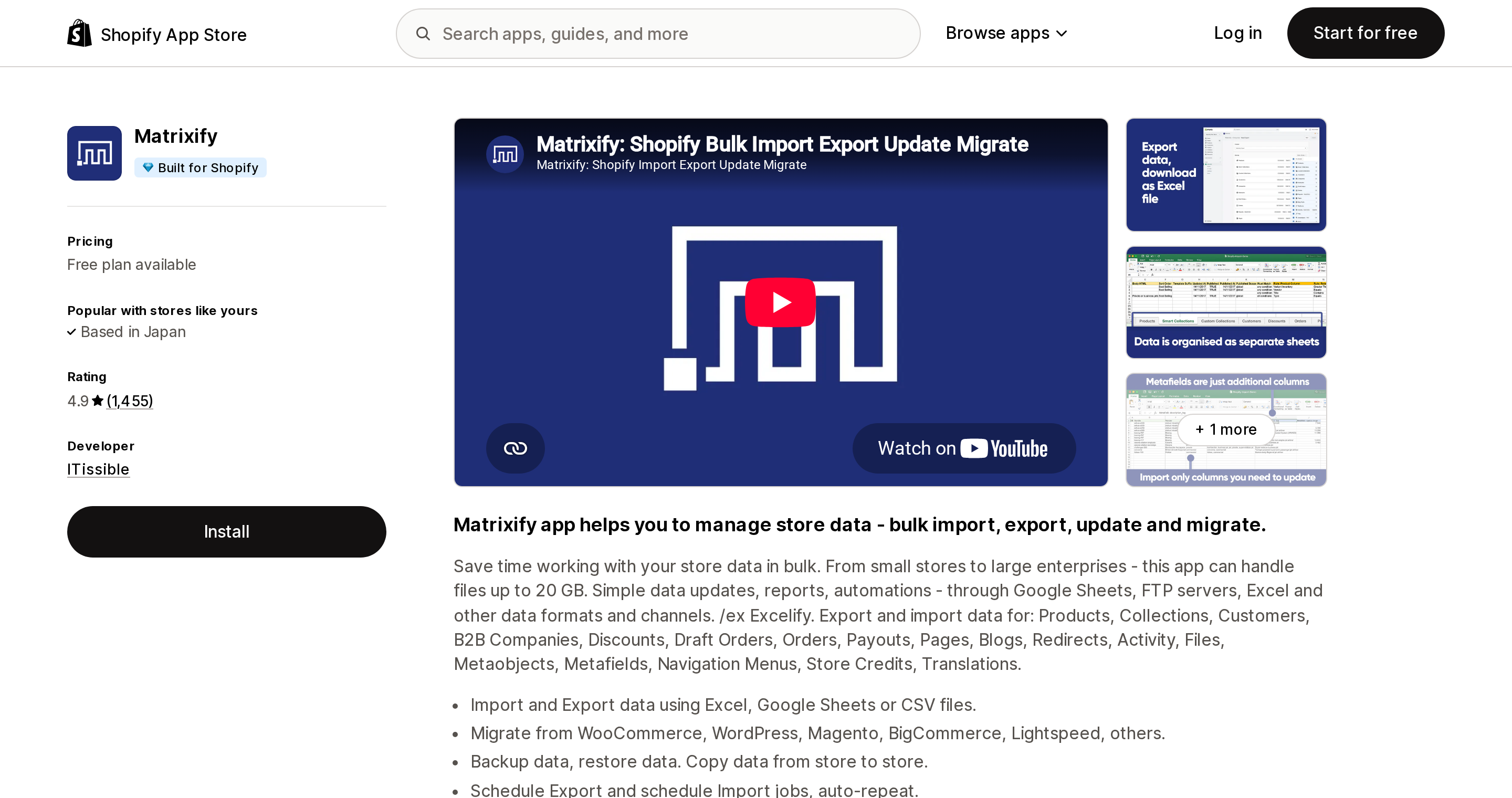Open the Log in link
This screenshot has height=798, width=1512.
click(1237, 33)
